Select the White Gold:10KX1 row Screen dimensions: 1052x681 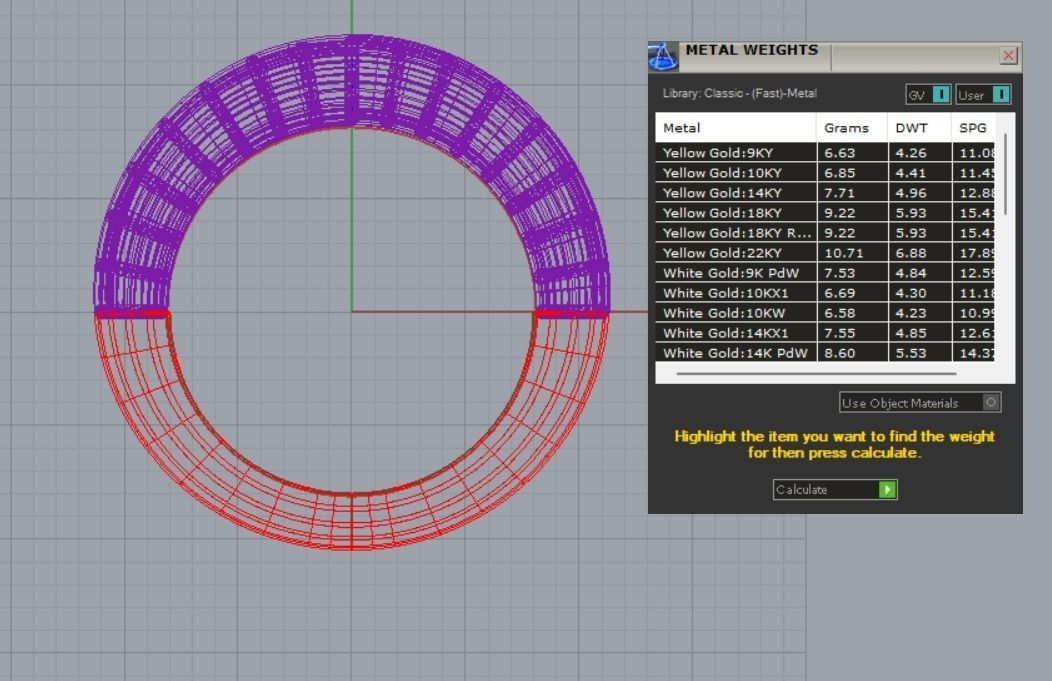click(x=825, y=293)
